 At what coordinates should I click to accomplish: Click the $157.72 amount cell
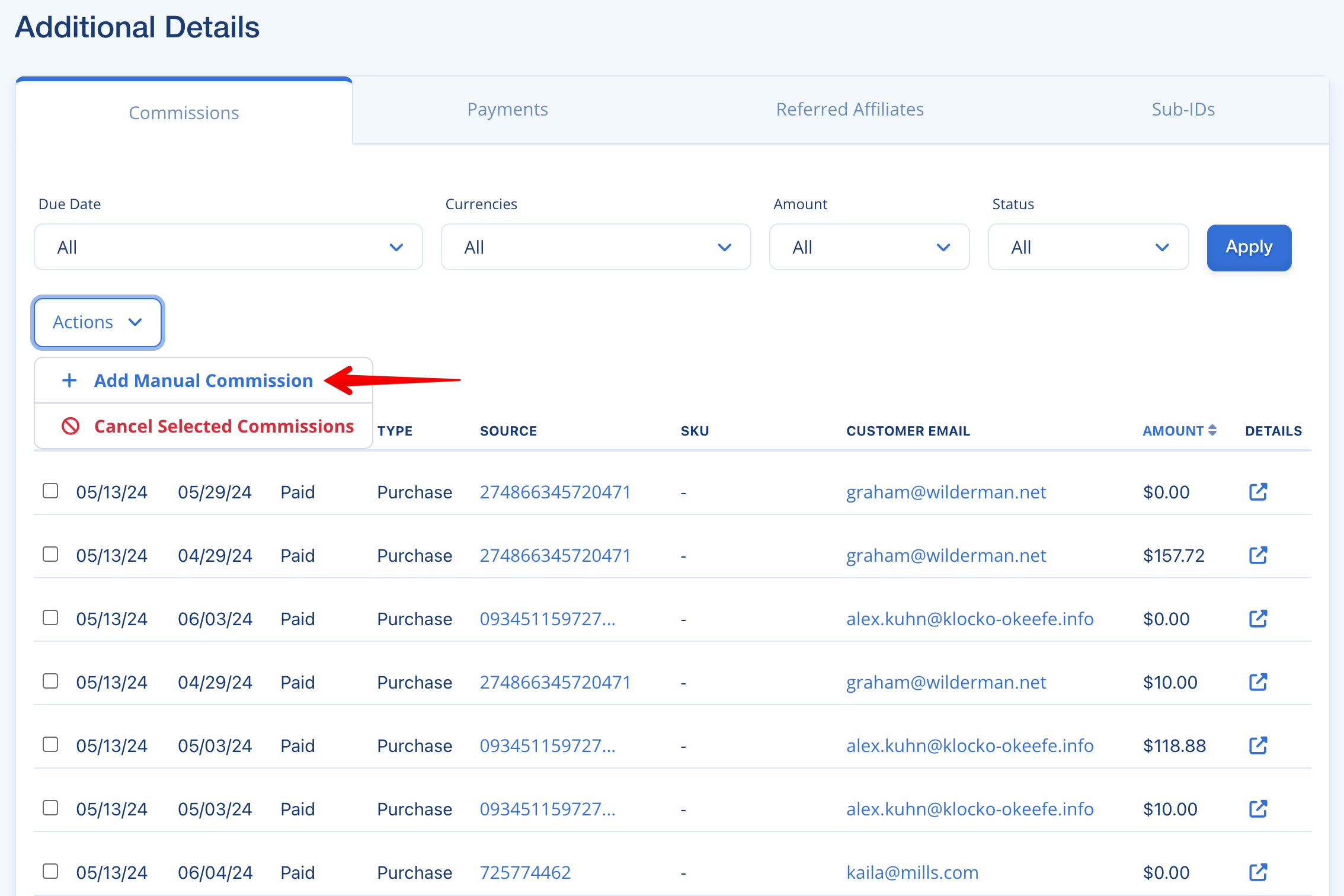[x=1173, y=555]
